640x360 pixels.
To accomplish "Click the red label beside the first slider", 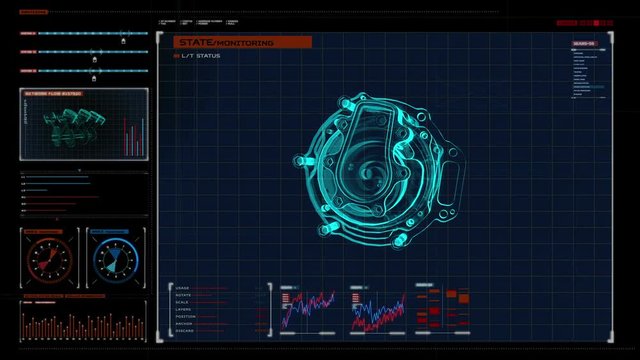I will point(28,33).
